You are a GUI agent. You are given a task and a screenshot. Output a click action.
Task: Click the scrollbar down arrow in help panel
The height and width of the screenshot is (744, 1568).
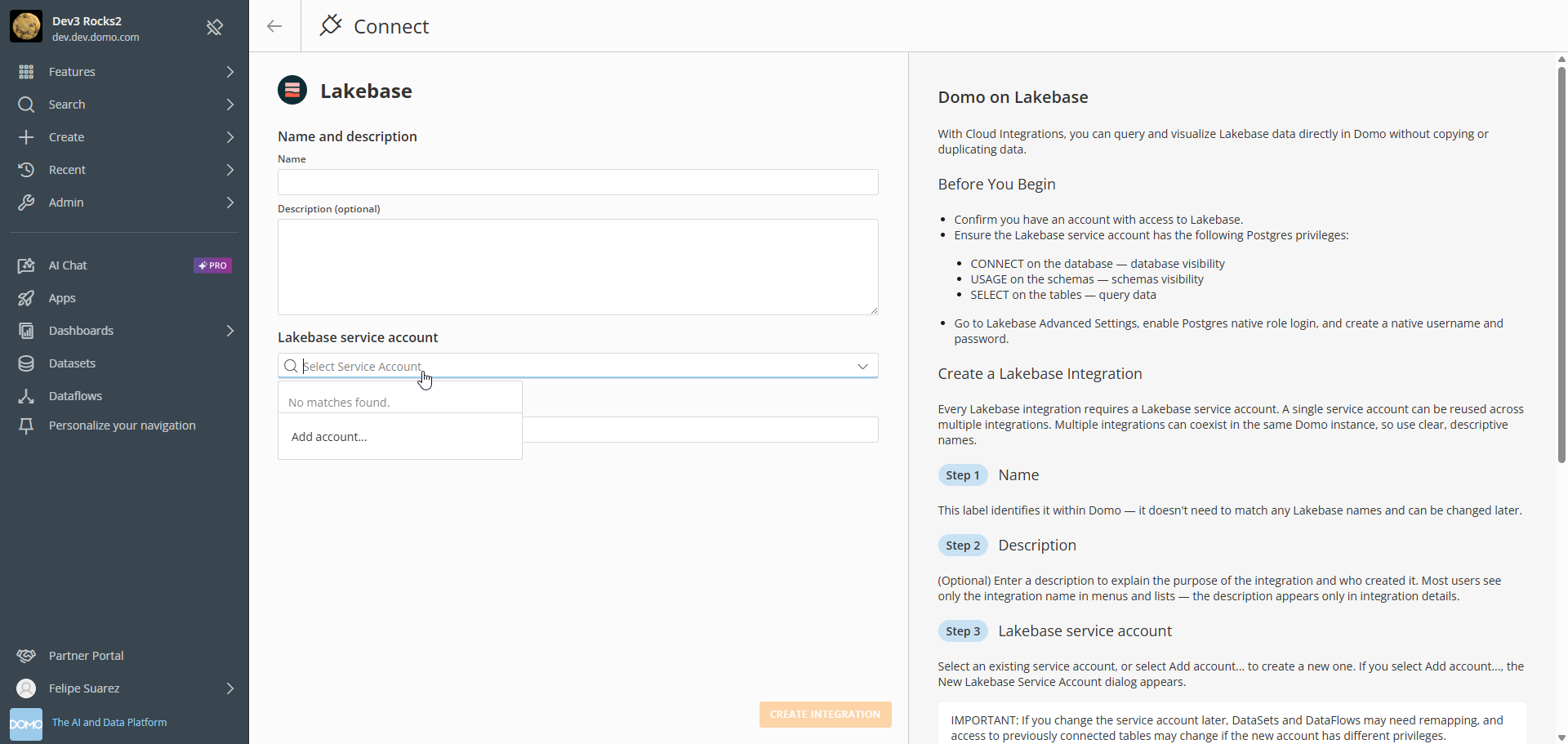(1561, 737)
